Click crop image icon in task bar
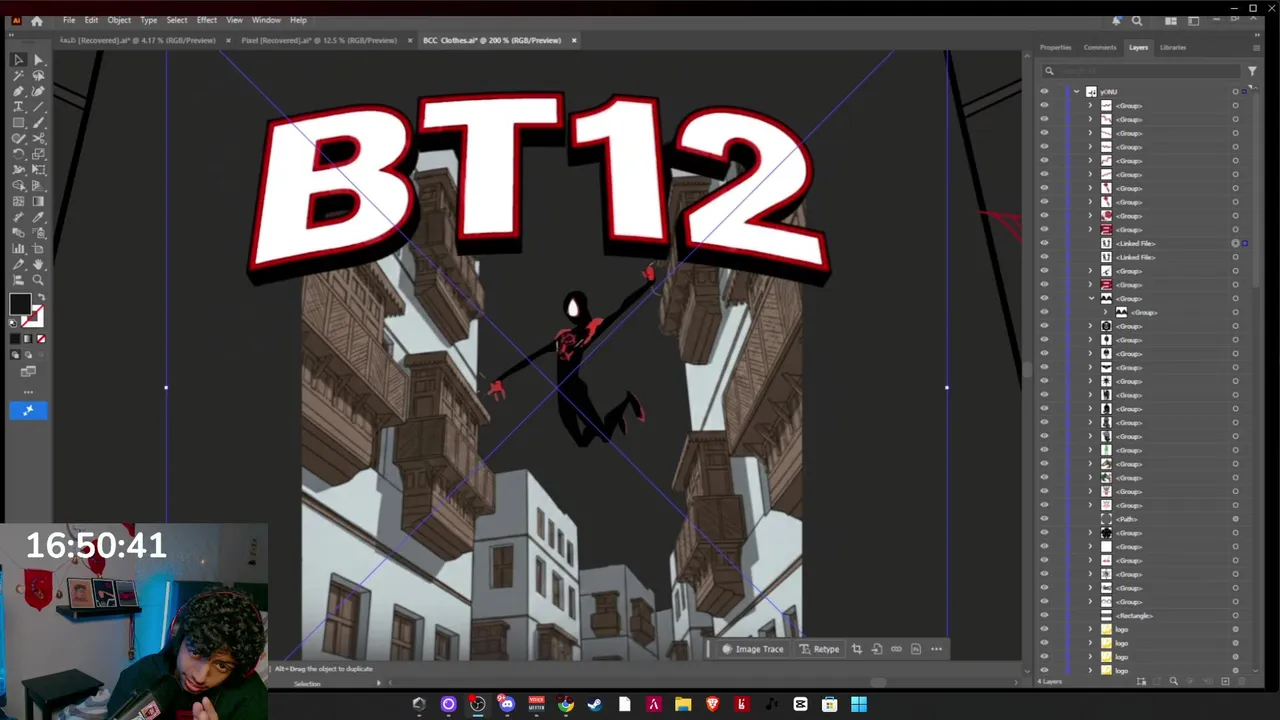 [x=857, y=649]
